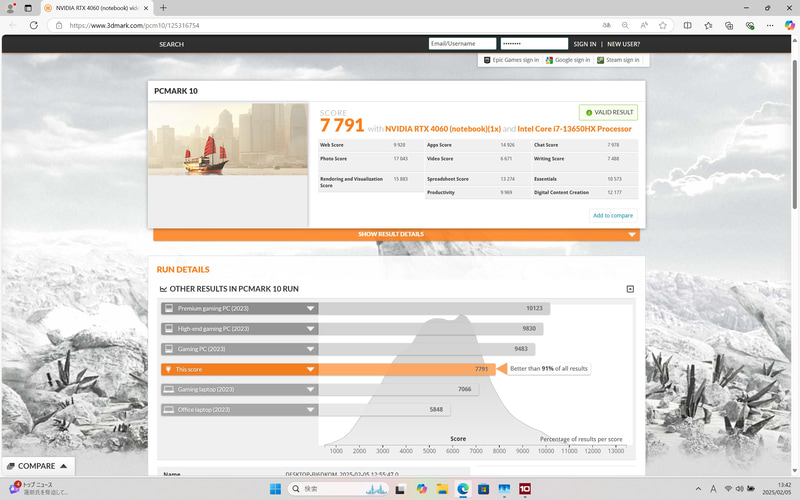
Task: Sign in with Steam
Action: 618,60
